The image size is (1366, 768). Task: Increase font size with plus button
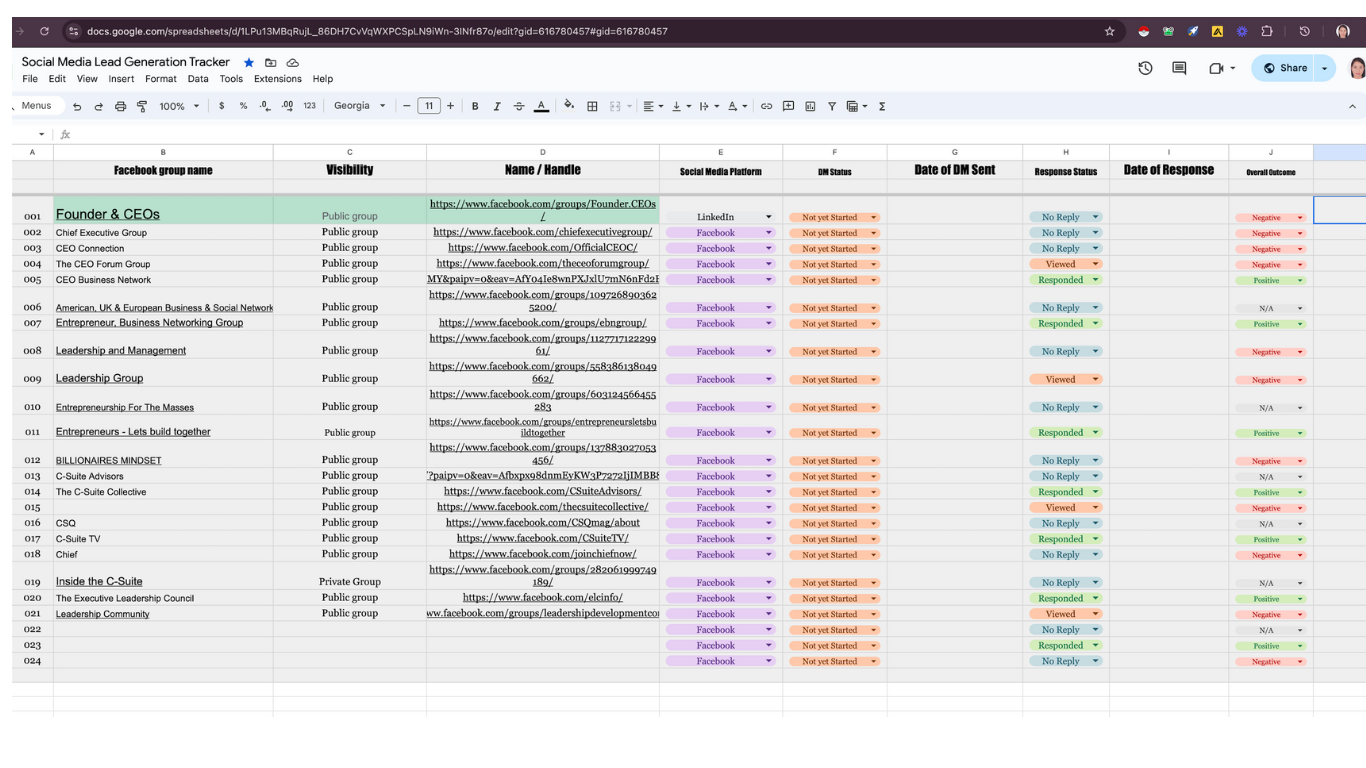pos(450,106)
